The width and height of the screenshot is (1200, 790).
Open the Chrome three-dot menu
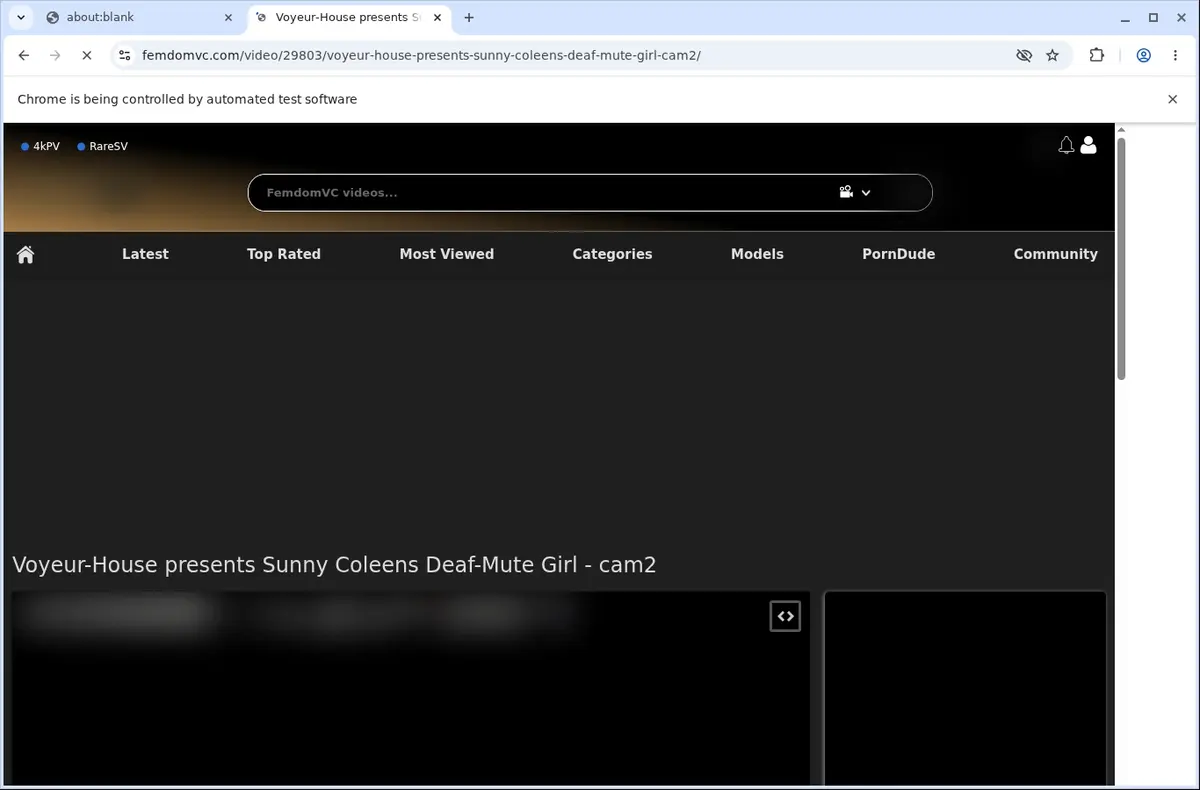point(1174,56)
